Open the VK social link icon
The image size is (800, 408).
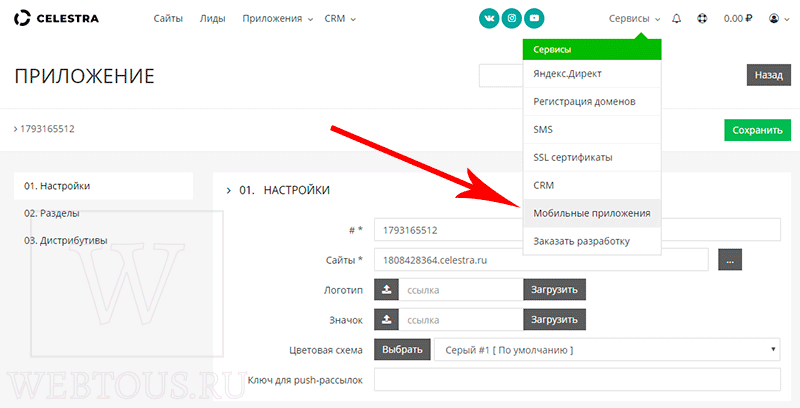coord(489,18)
